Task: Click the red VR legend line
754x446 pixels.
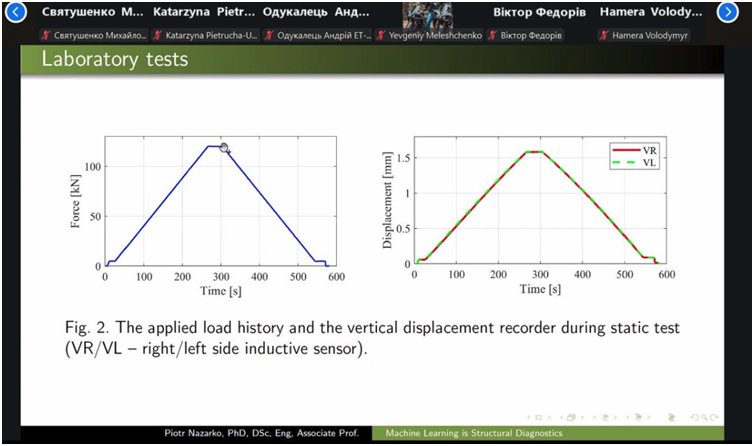Action: pyautogui.click(x=626, y=148)
